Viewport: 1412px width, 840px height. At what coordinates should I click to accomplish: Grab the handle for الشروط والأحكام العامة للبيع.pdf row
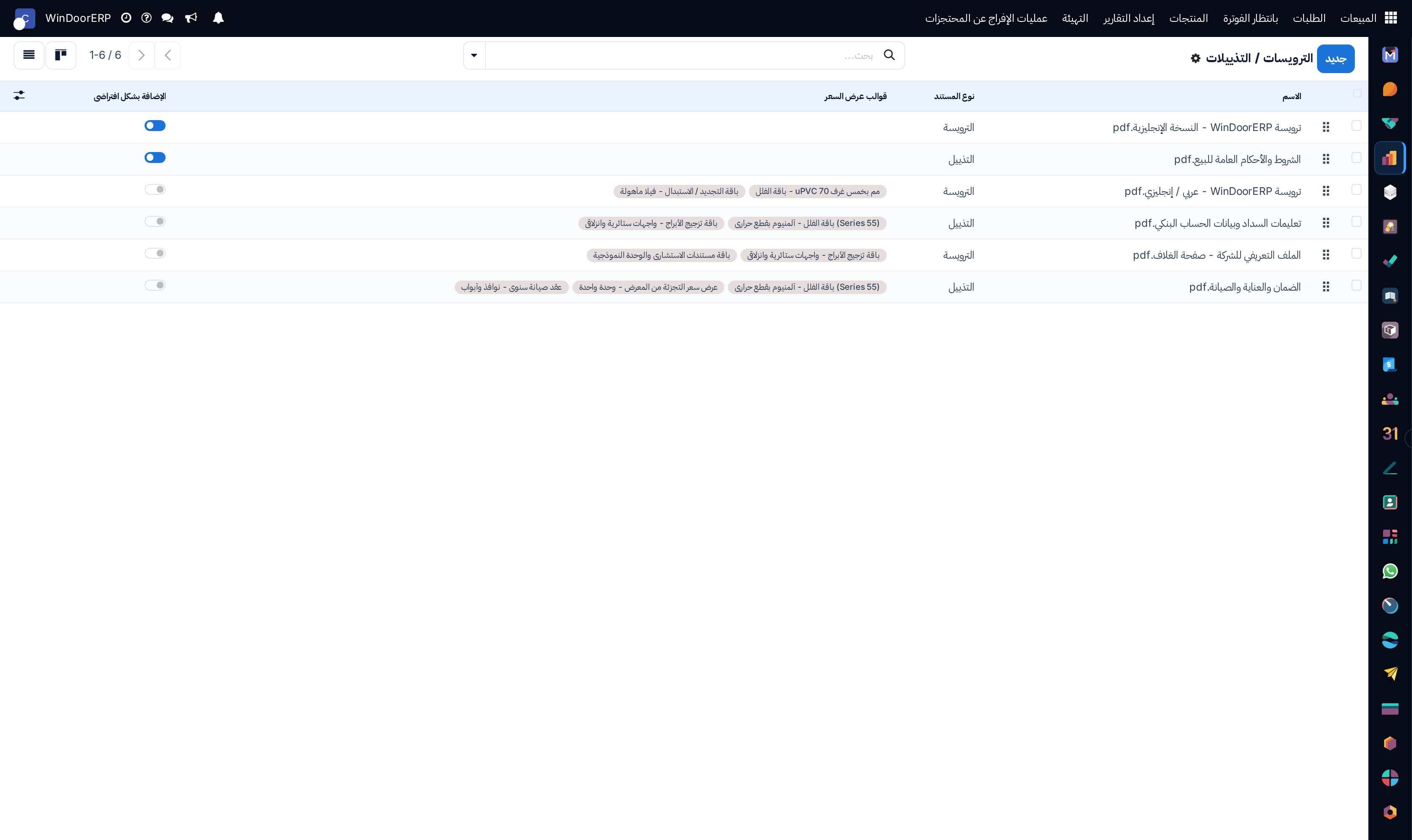(1326, 159)
